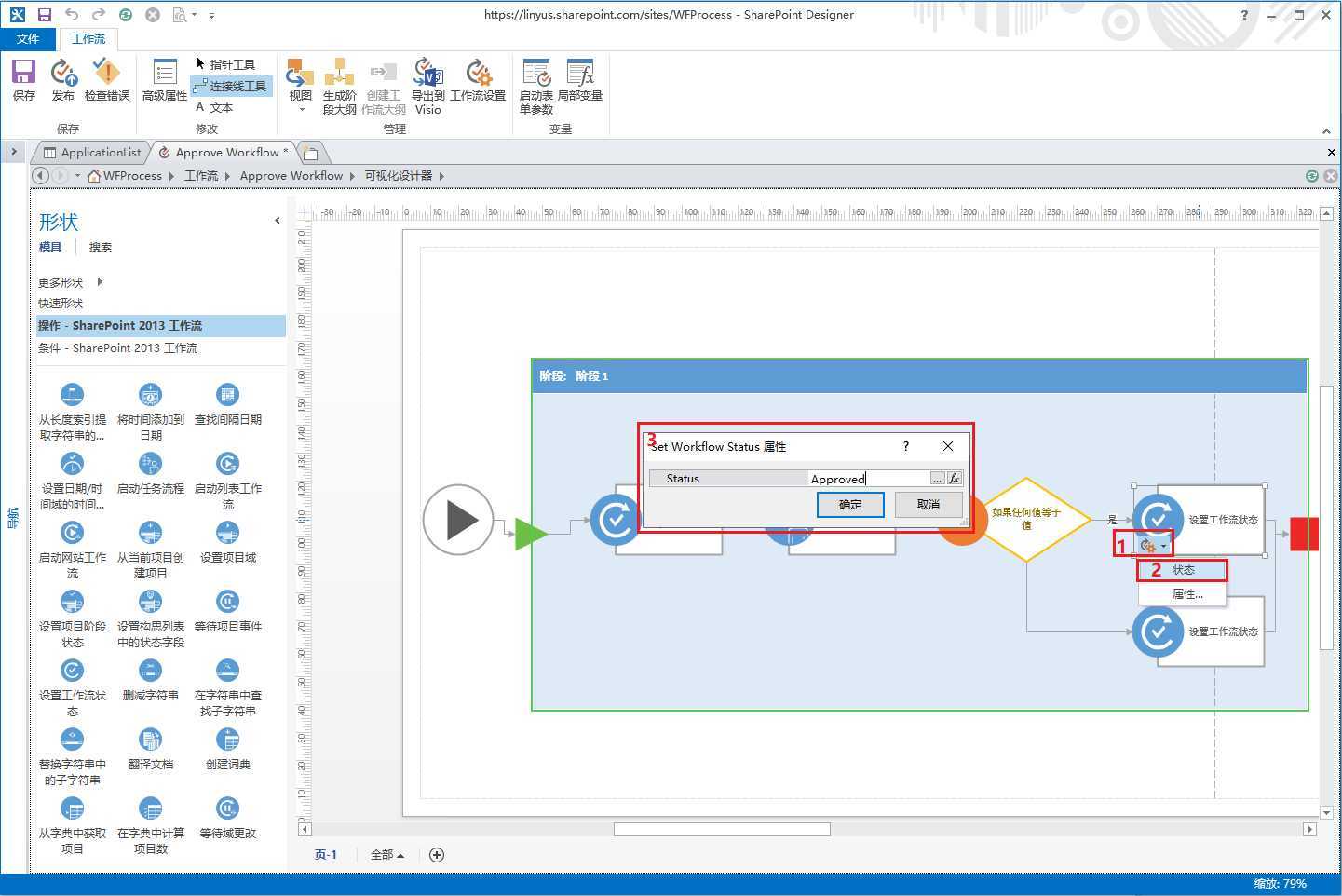The width and height of the screenshot is (1342, 896).
Task: Select the 文本 text tool
Action: tap(213, 107)
